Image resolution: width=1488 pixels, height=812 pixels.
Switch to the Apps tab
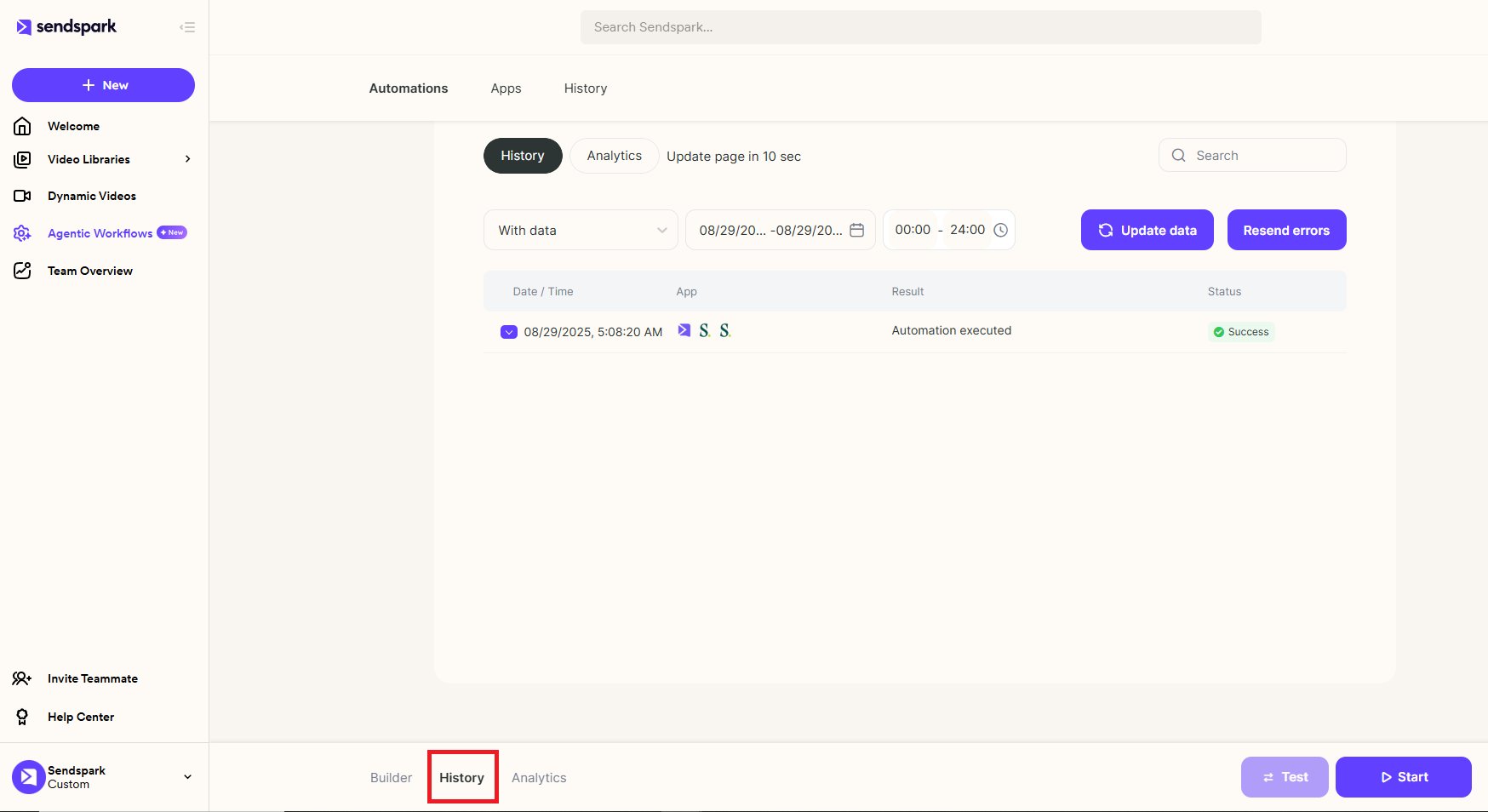(506, 89)
